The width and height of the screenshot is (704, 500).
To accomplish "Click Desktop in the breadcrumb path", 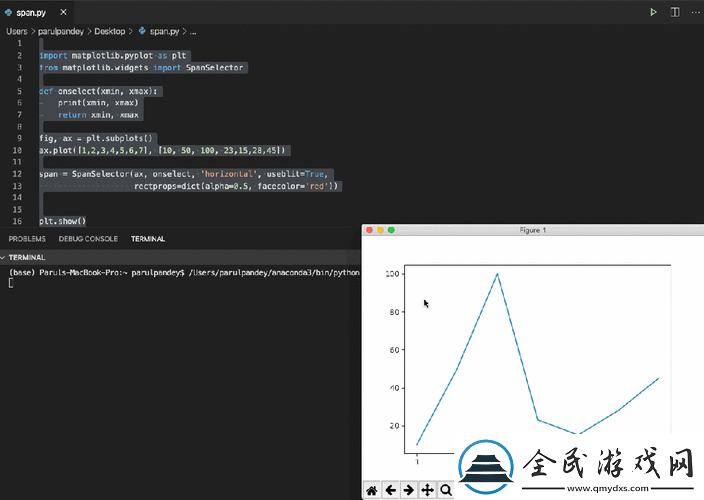I will click(110, 31).
